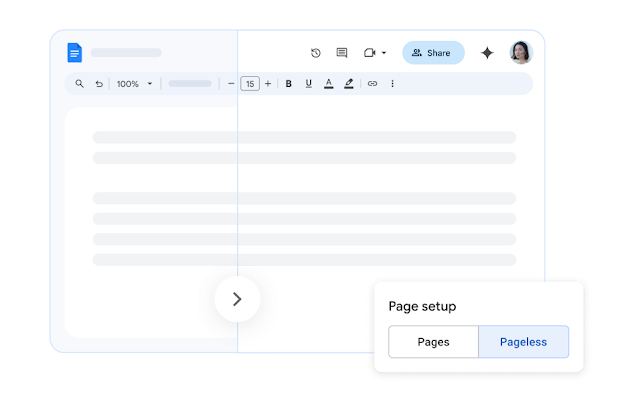The height and width of the screenshot is (402, 632).
Task: Open the video call options dropdown arrow
Action: (x=384, y=53)
